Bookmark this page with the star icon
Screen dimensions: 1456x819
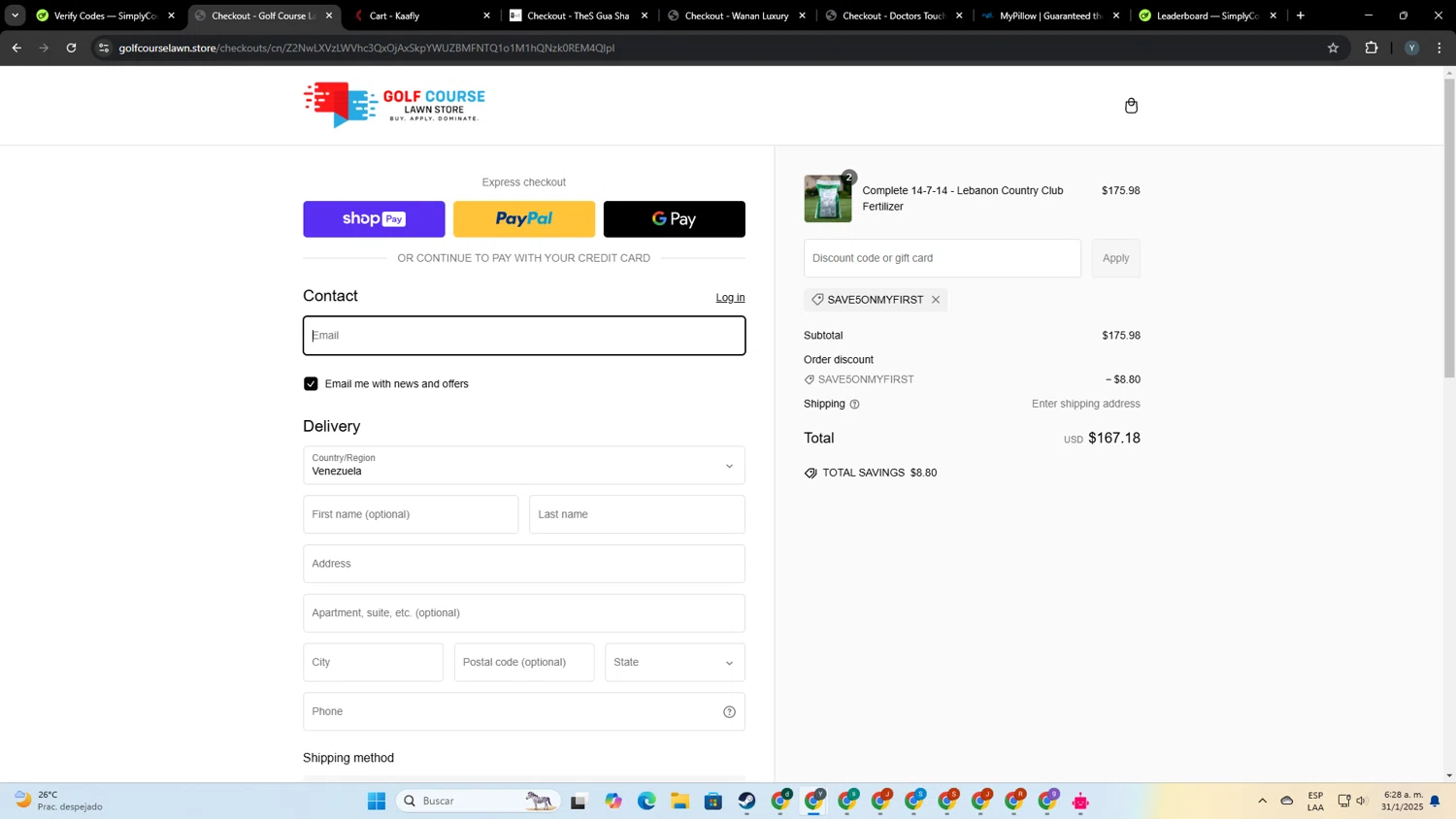coord(1333,48)
